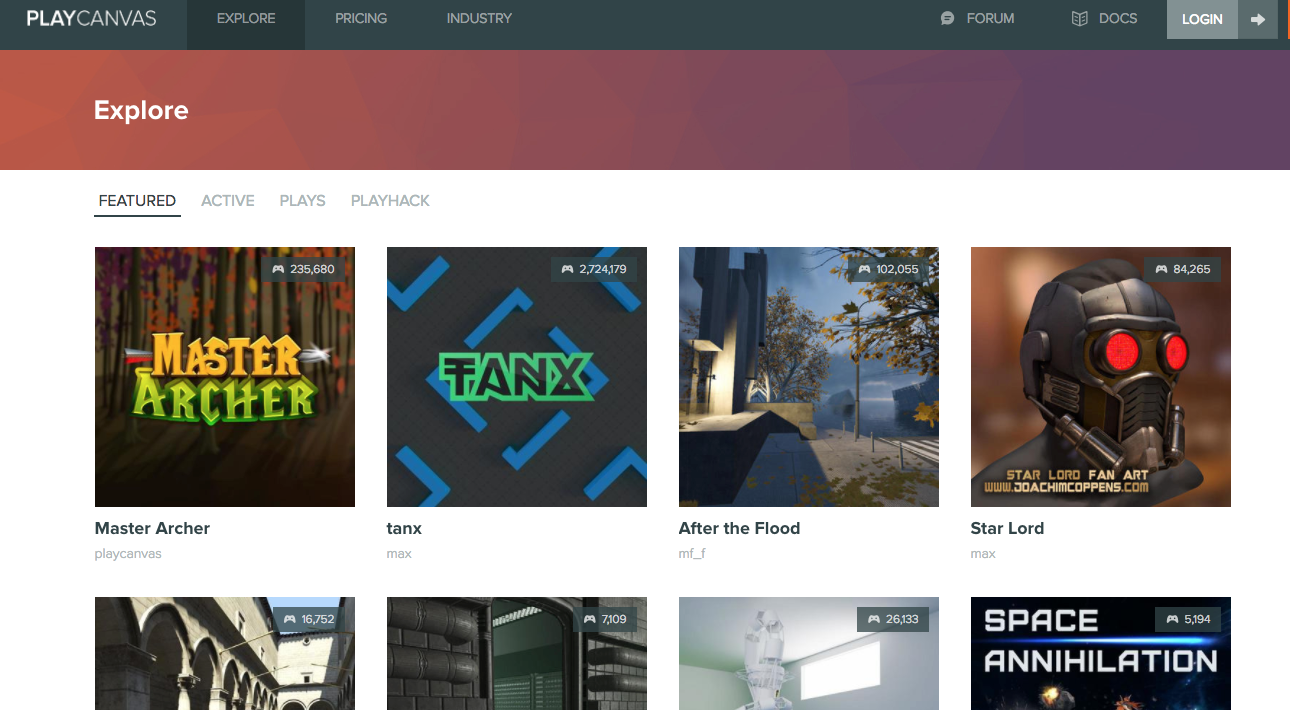Open the Pricing page

(x=361, y=19)
